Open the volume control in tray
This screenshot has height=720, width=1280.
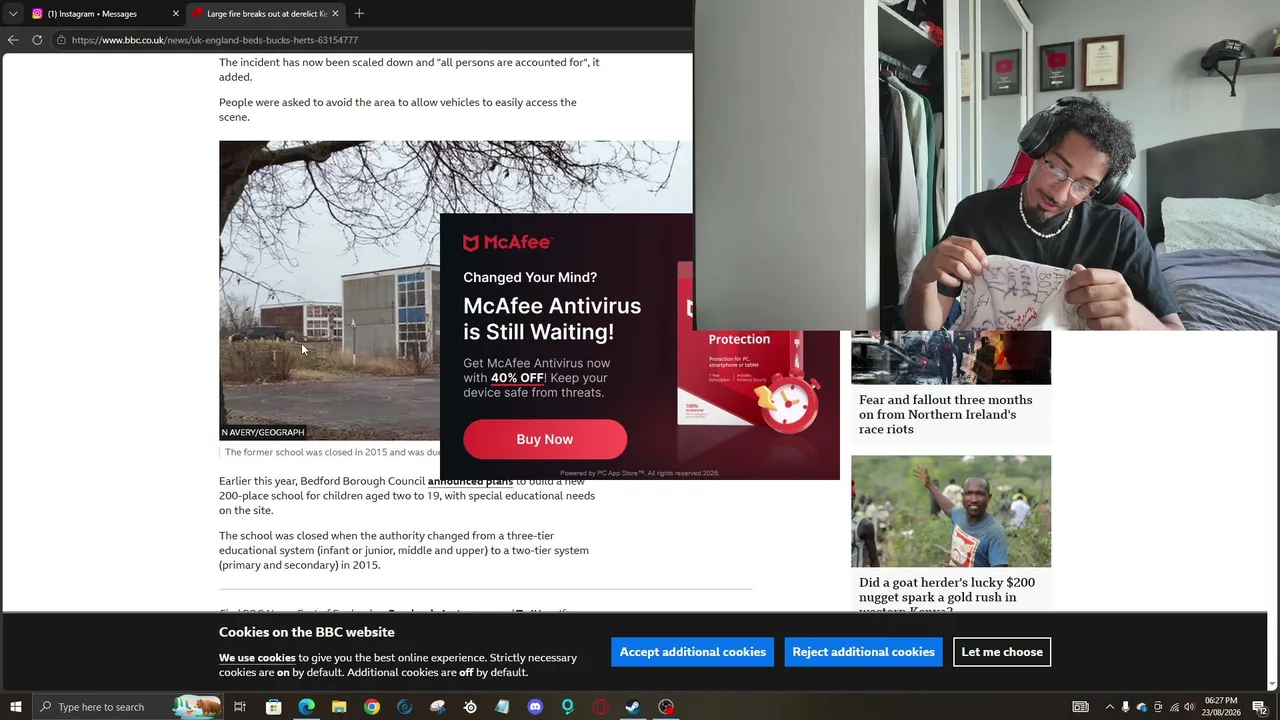[x=1189, y=707]
